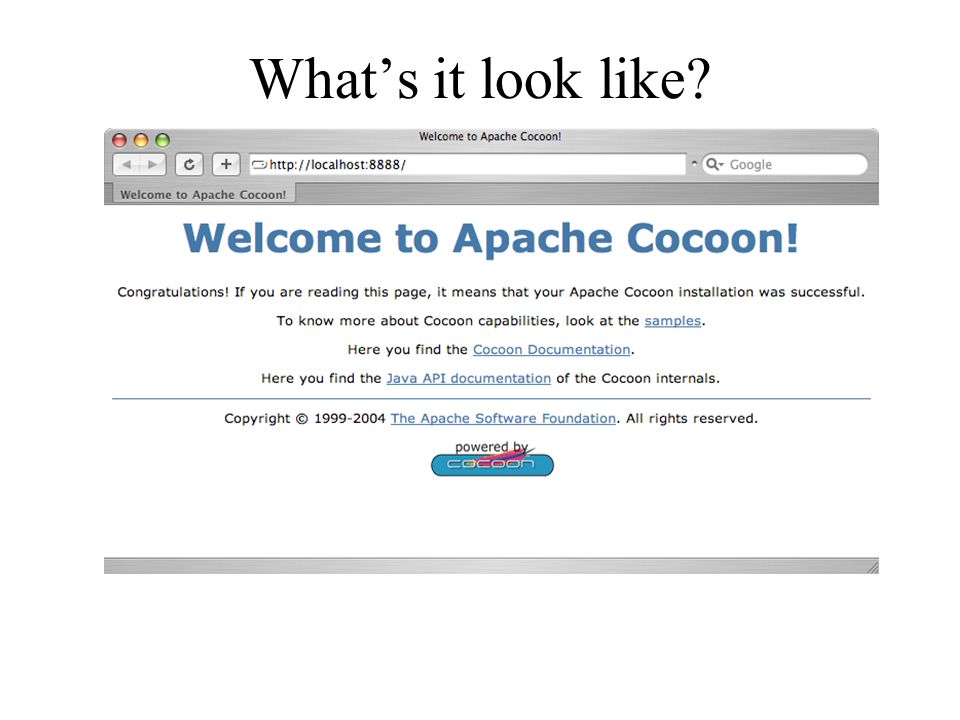
Task: Close the window with the red button
Action: pyautogui.click(x=119, y=140)
